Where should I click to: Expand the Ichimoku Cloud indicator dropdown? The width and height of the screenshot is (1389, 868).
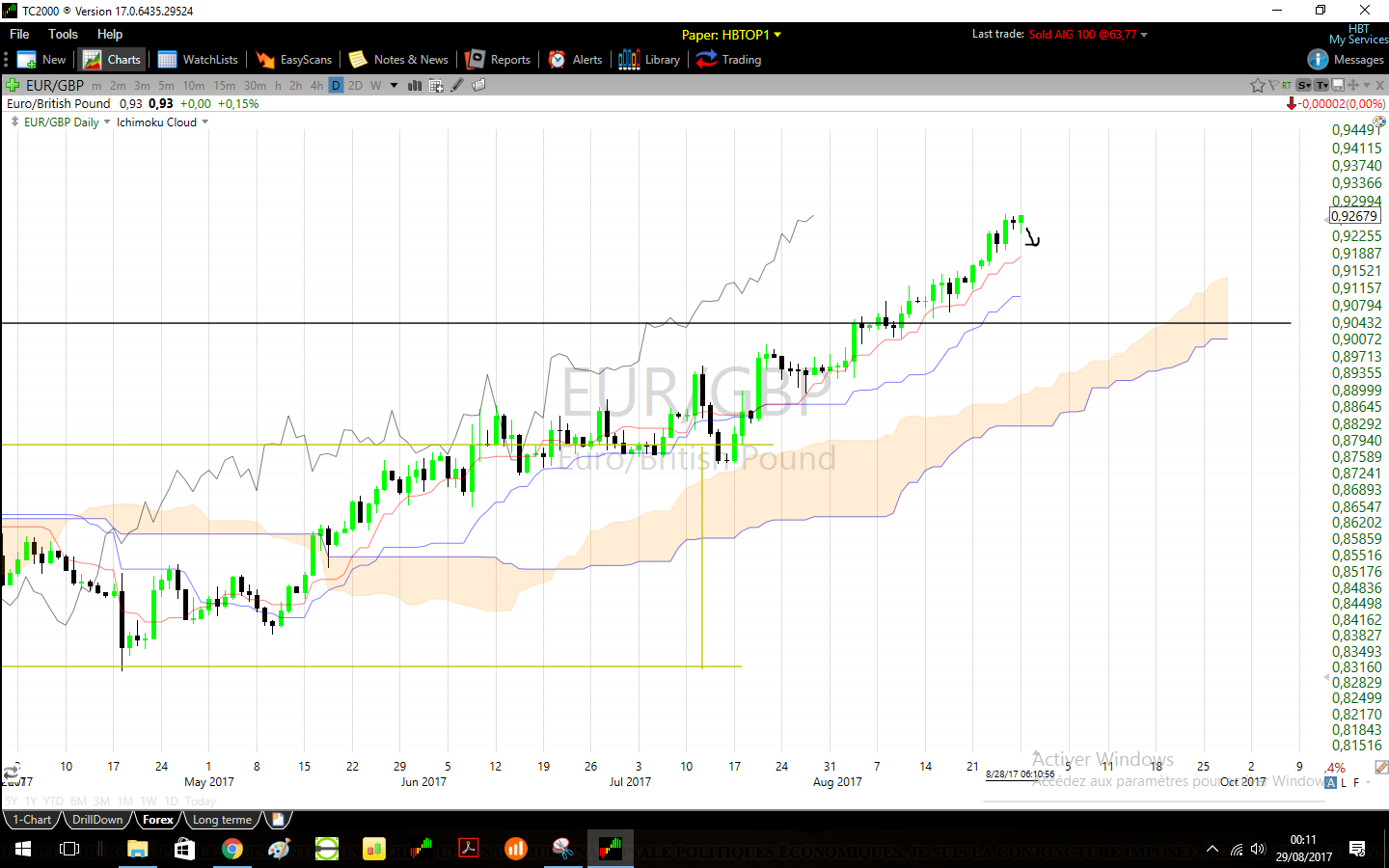click(205, 122)
